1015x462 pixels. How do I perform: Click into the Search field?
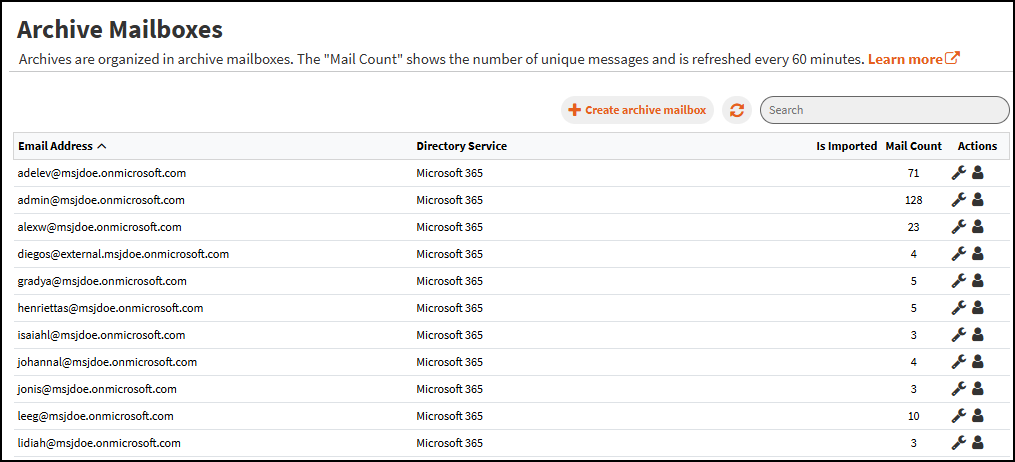884,110
